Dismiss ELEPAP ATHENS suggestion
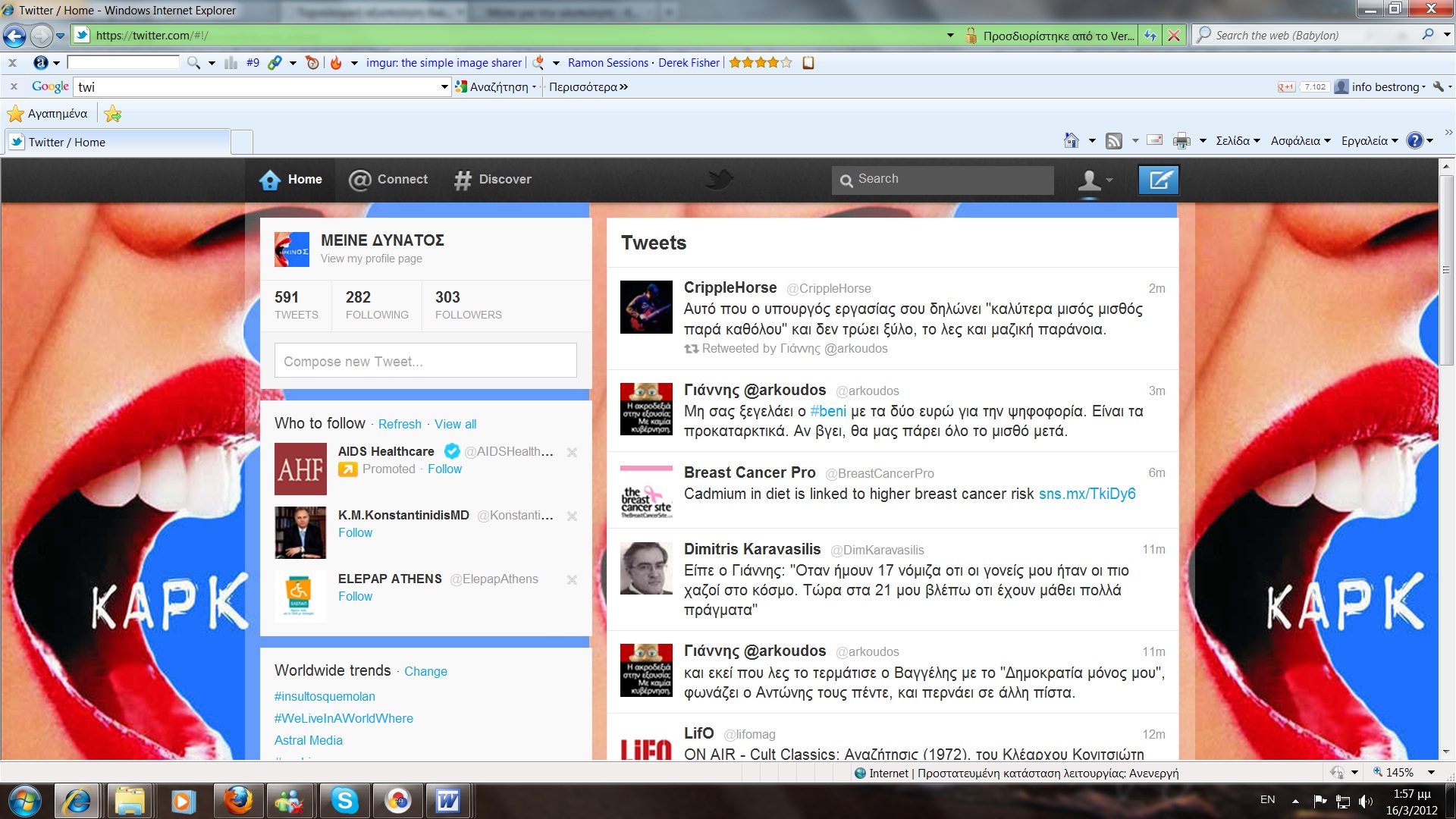The height and width of the screenshot is (819, 1456). (x=572, y=580)
